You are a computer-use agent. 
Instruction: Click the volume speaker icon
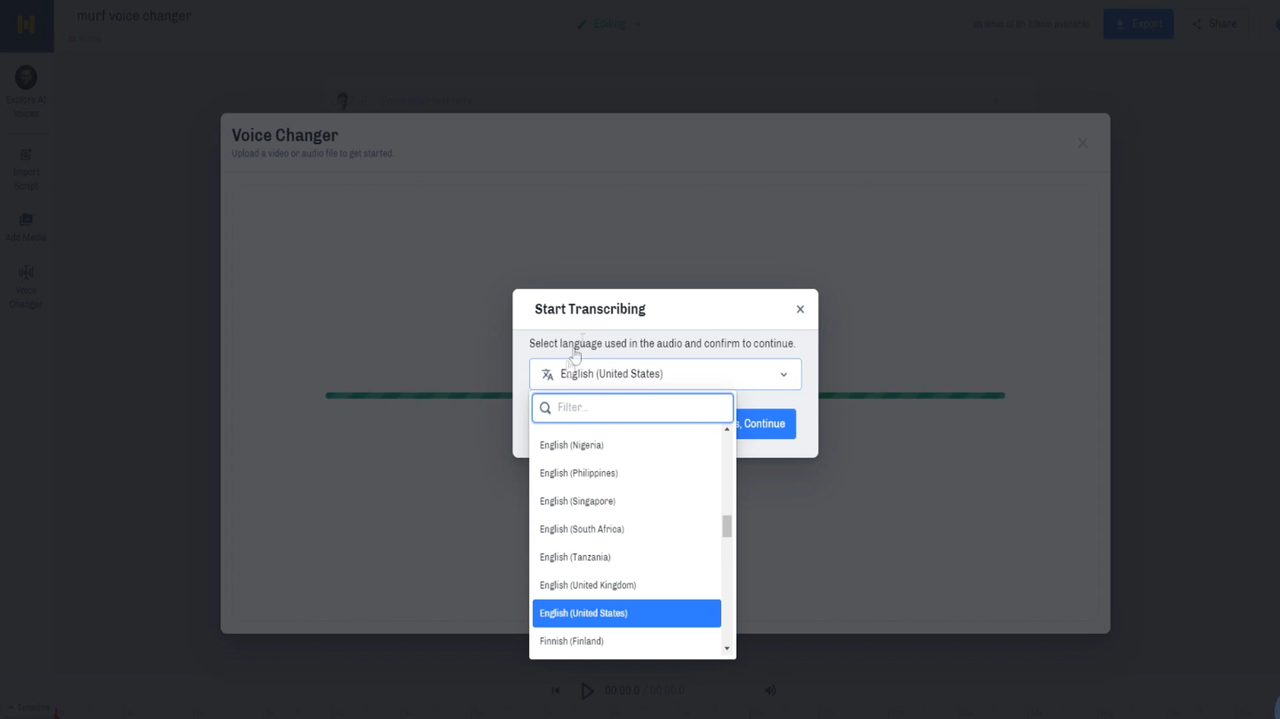770,690
